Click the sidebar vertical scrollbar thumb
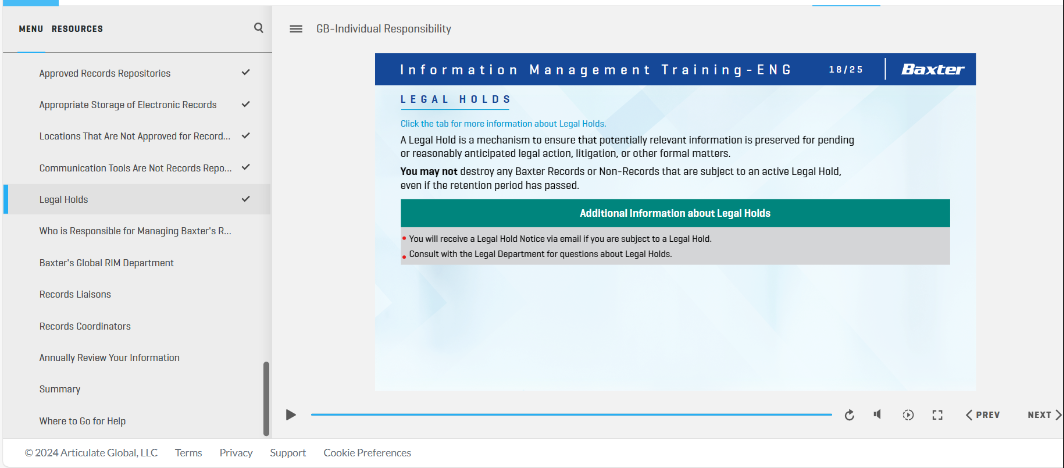 coord(266,399)
